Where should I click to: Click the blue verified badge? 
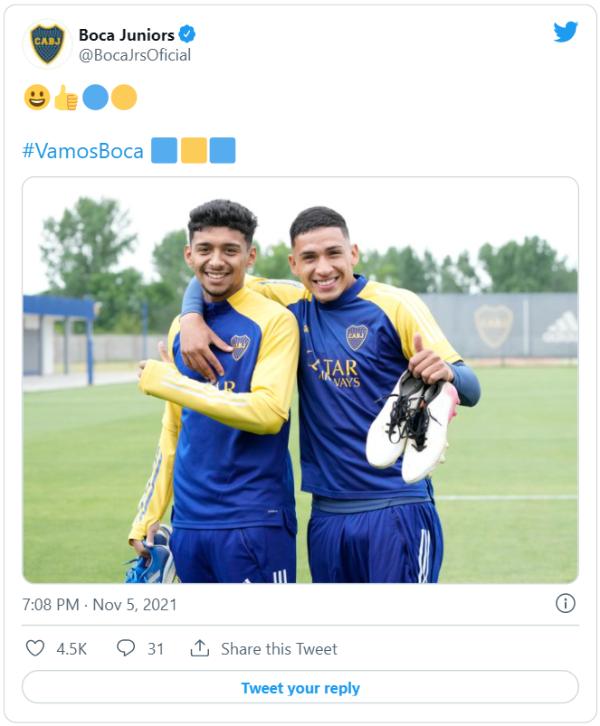187,35
